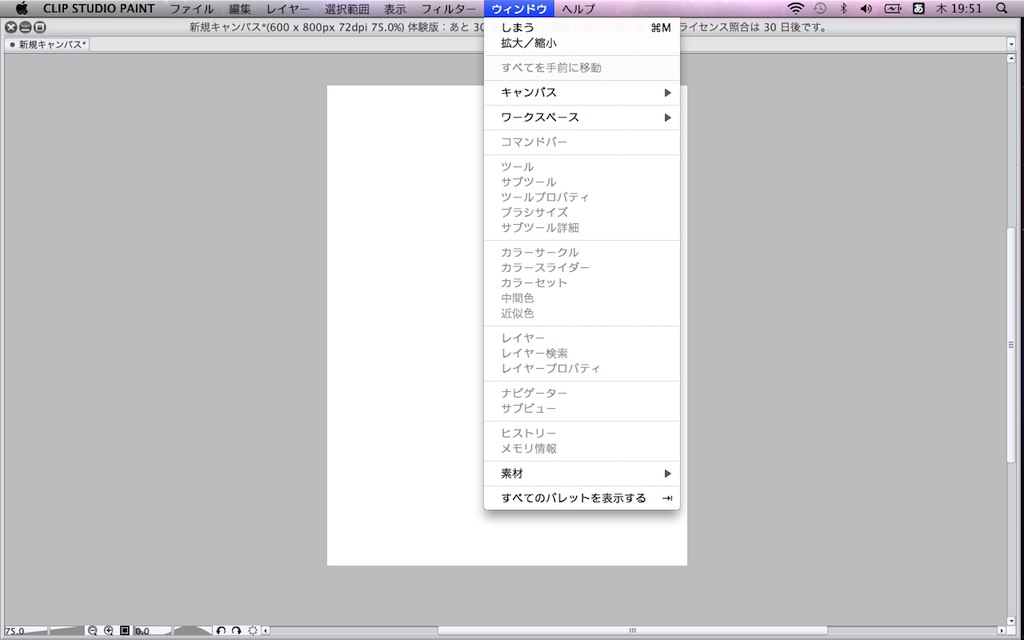Toggle the 近似色 palette entry

(x=581, y=313)
